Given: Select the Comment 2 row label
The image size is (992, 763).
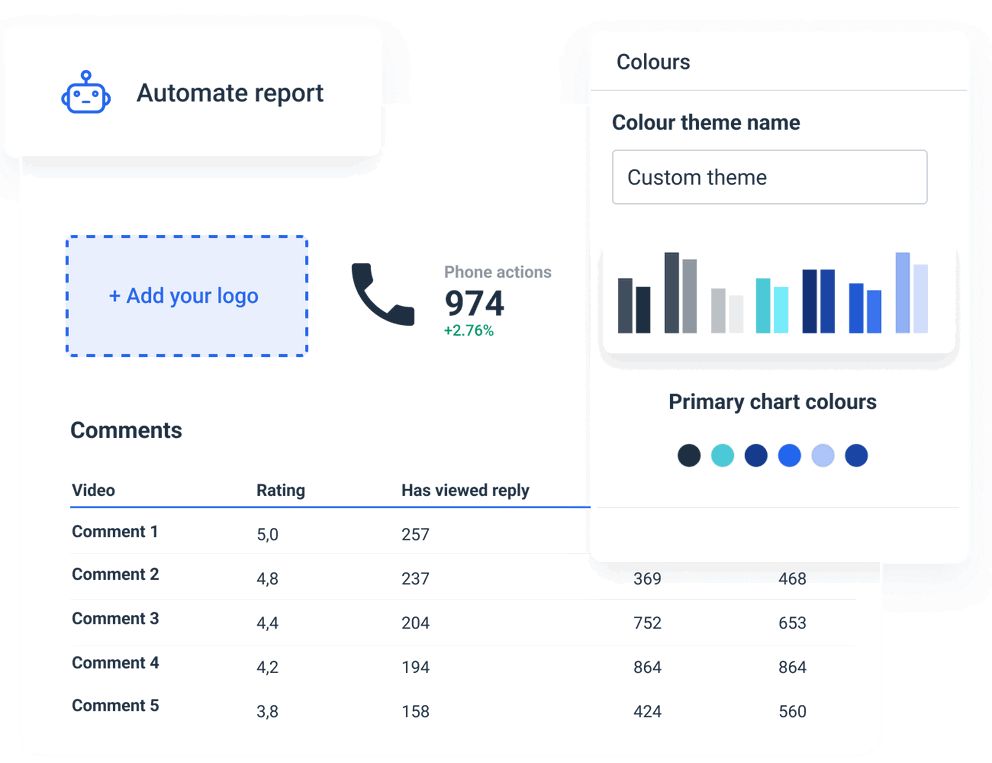Looking at the screenshot, I should 115,574.
